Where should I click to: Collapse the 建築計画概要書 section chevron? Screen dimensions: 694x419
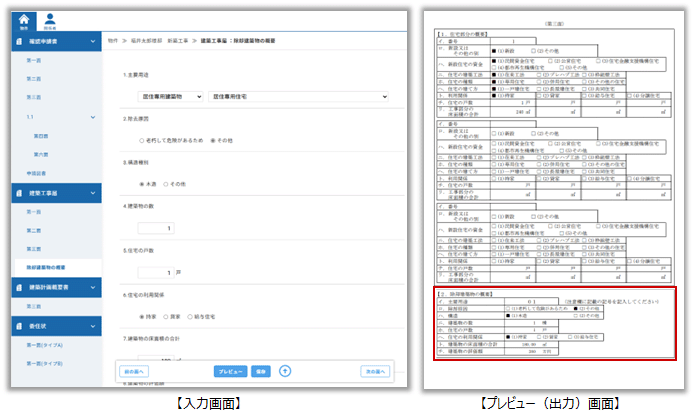93,288
